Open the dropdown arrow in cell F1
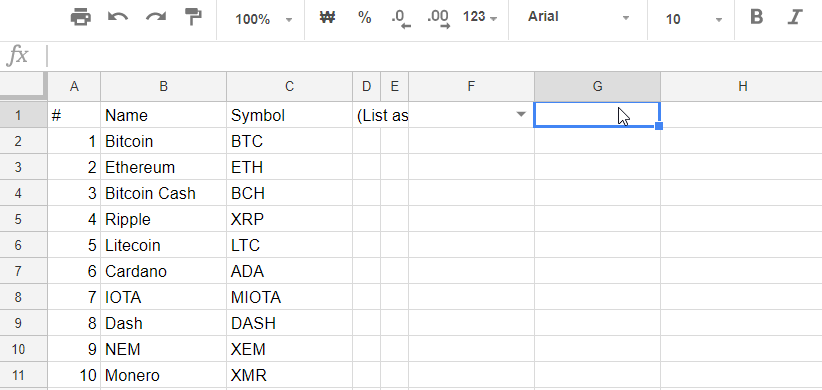 [521, 114]
